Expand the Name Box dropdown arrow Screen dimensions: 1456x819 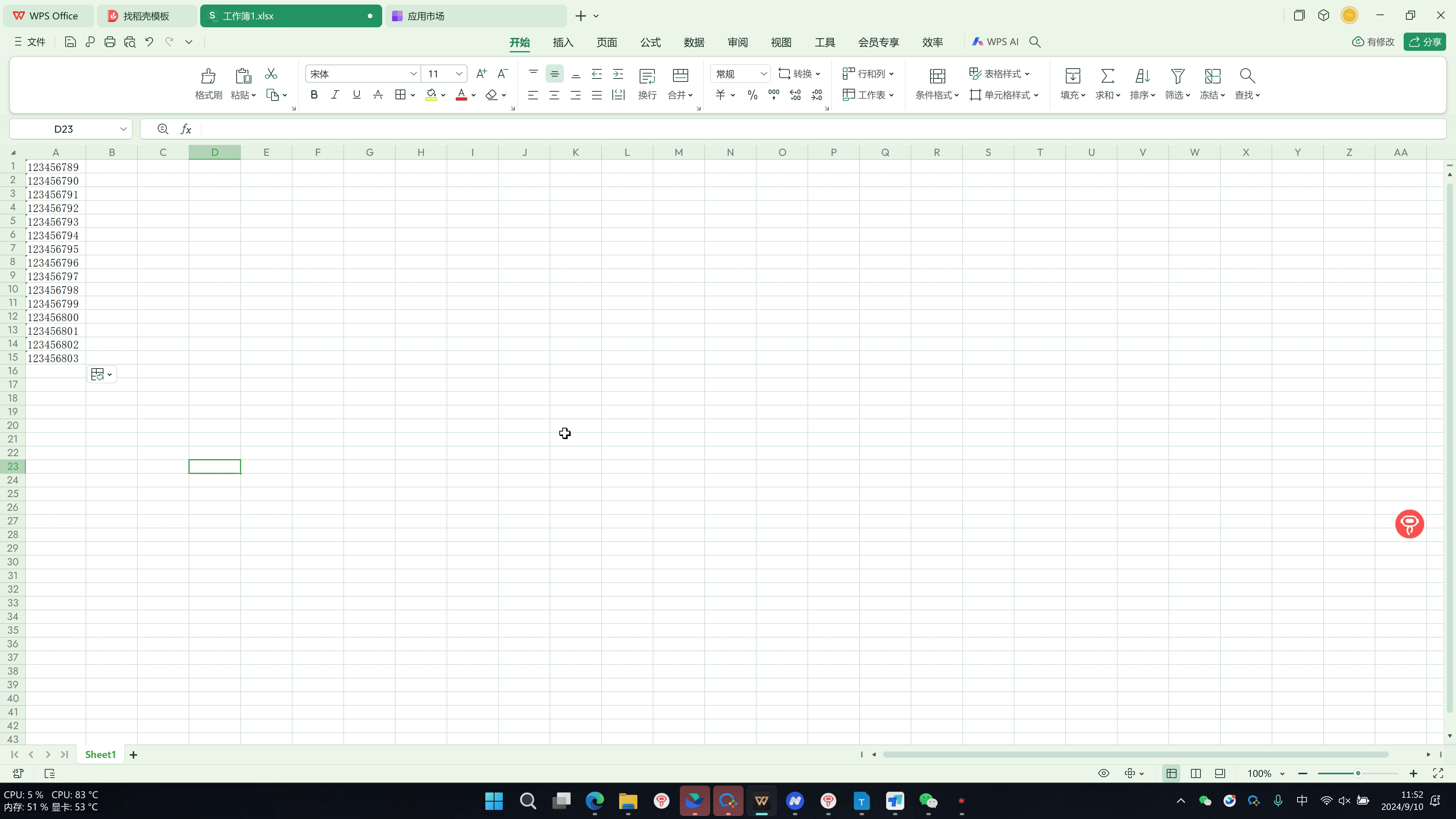click(x=123, y=129)
